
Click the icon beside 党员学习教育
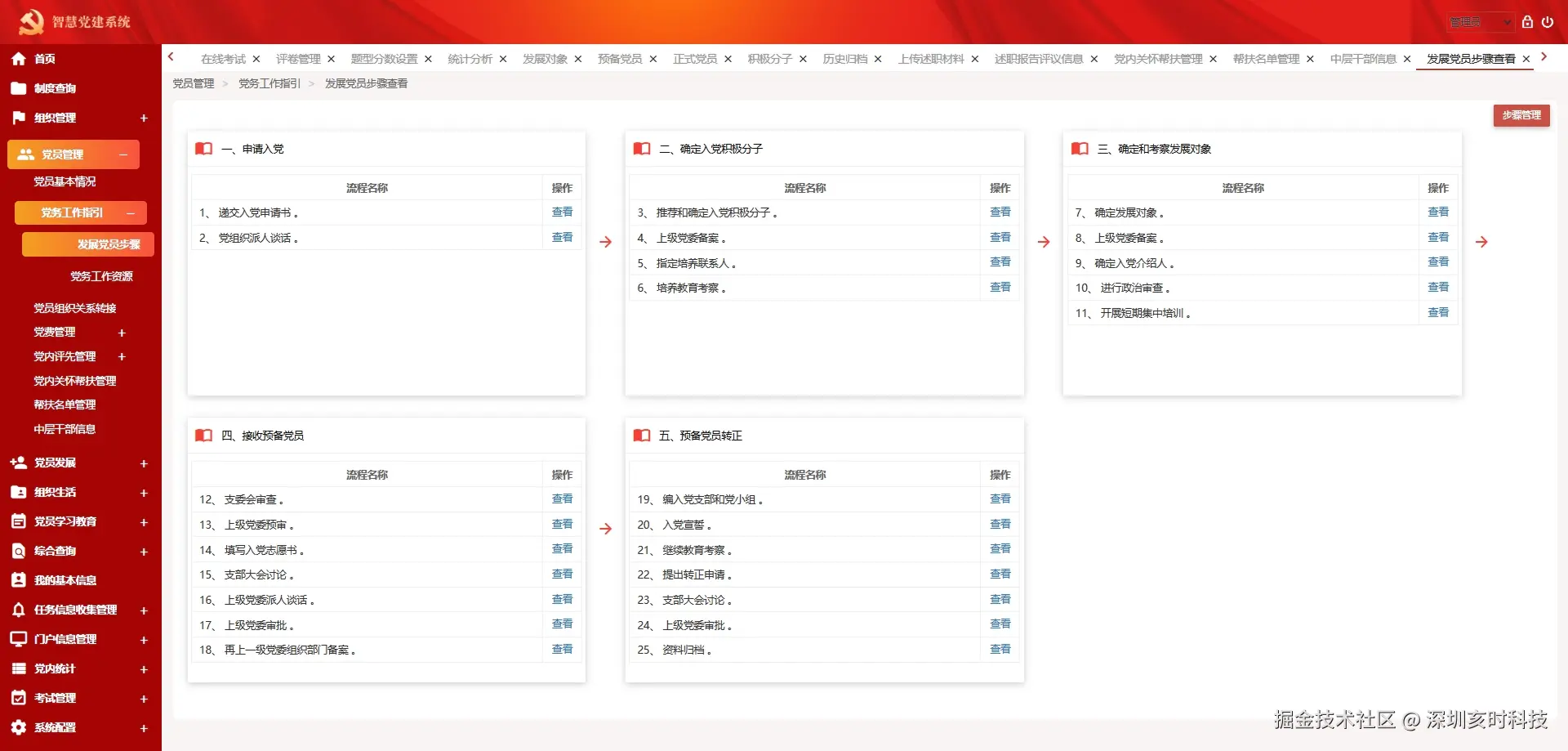(19, 521)
